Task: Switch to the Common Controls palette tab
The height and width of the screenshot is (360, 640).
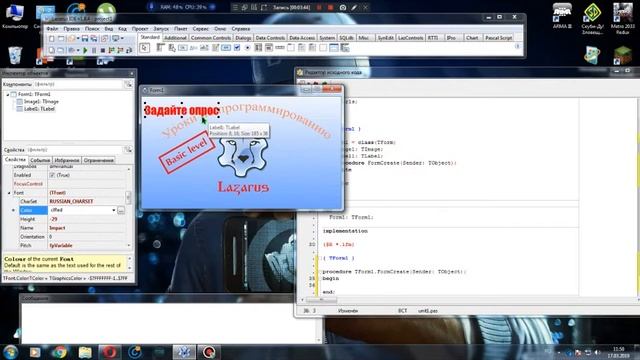Action: [x=211, y=38]
